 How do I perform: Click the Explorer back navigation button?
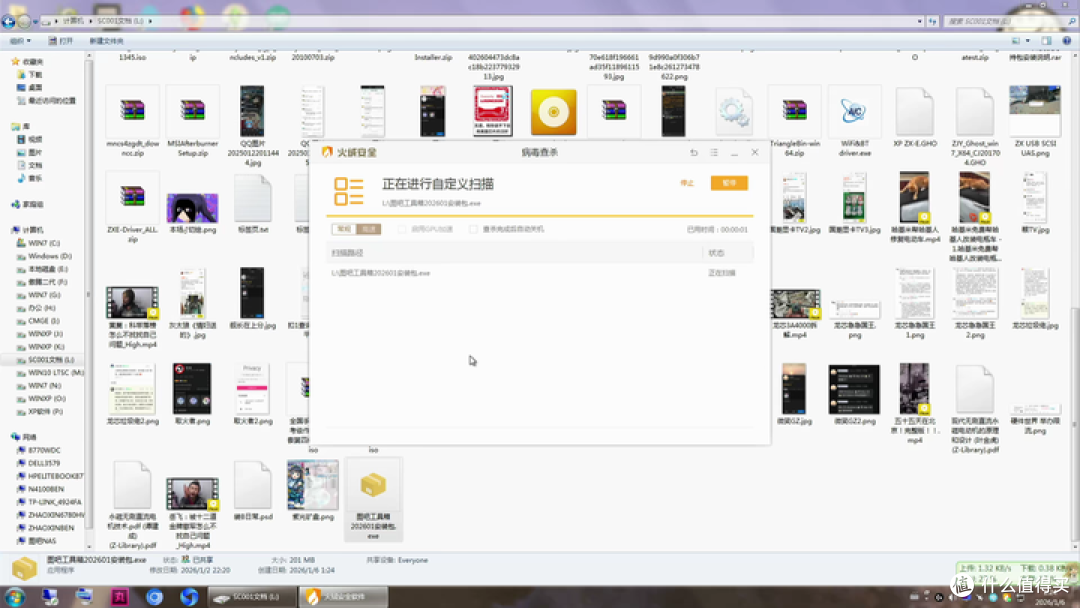pos(8,21)
